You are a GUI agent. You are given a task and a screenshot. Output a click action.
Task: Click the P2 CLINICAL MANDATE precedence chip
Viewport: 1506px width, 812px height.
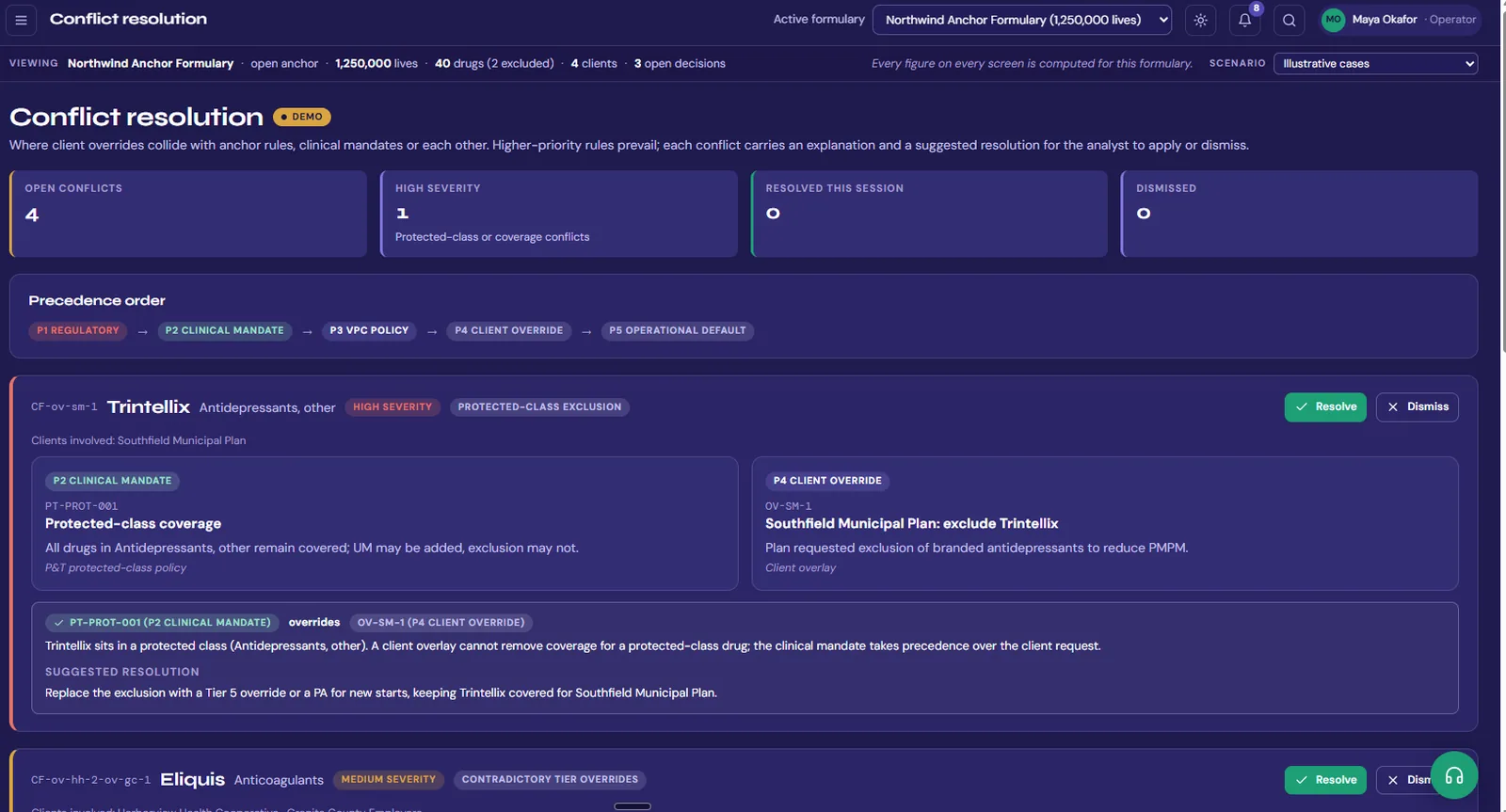click(x=224, y=330)
